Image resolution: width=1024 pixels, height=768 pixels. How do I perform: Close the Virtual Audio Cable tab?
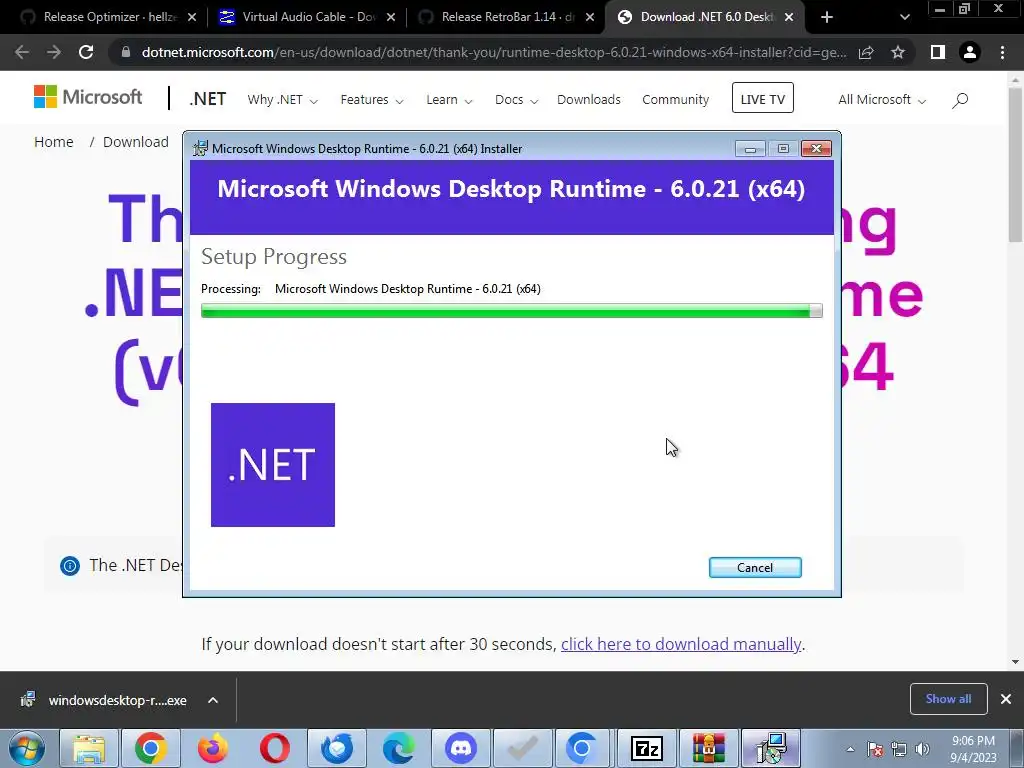coord(391,17)
